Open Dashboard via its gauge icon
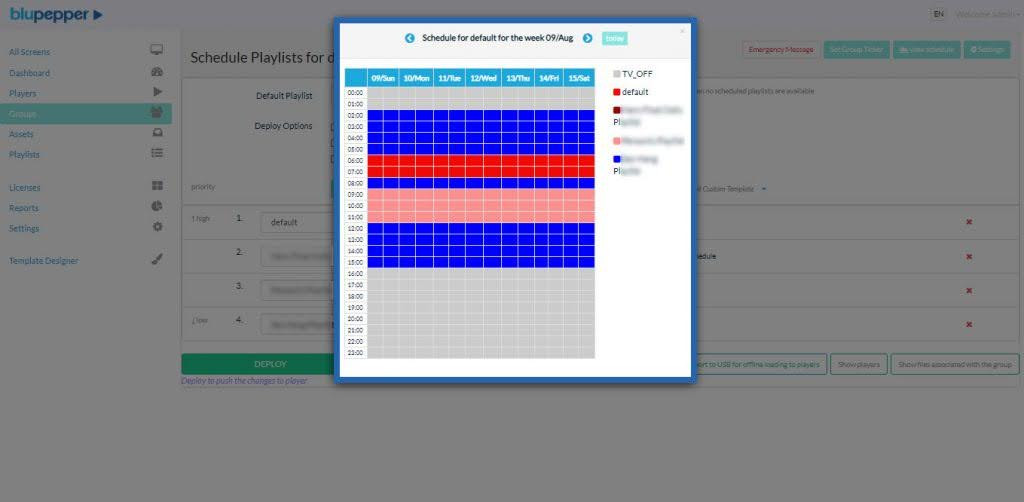Screen dimensions: 1024x502 click(157, 72)
